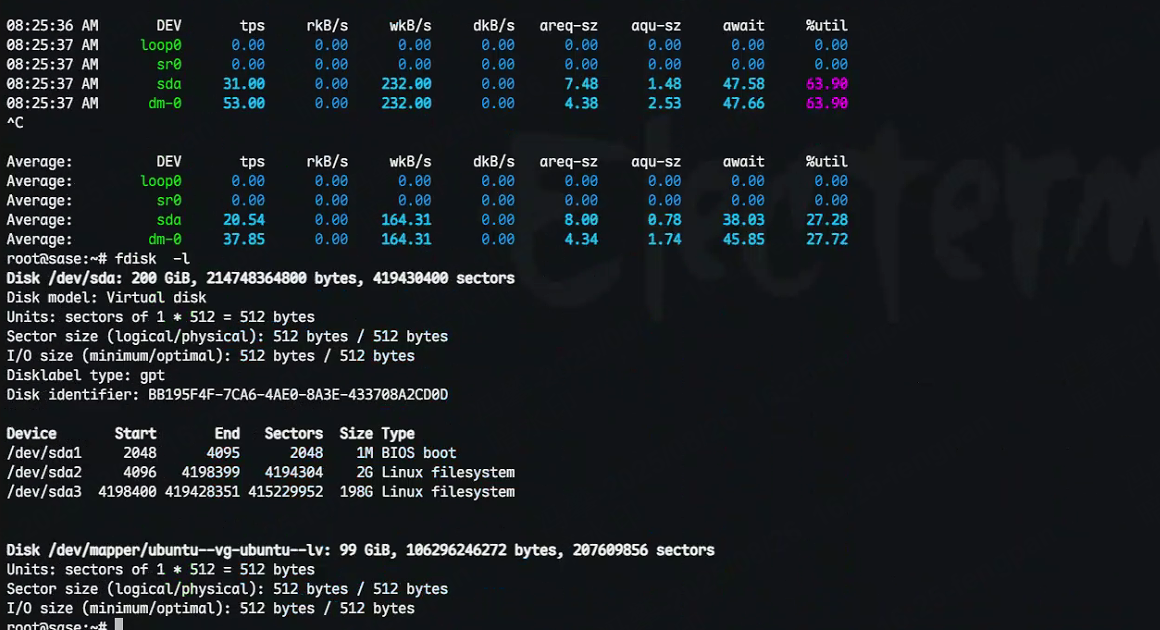Select the Average aqu-sz value 1.74
Viewport: 1160px width, 630px height.
664,239
